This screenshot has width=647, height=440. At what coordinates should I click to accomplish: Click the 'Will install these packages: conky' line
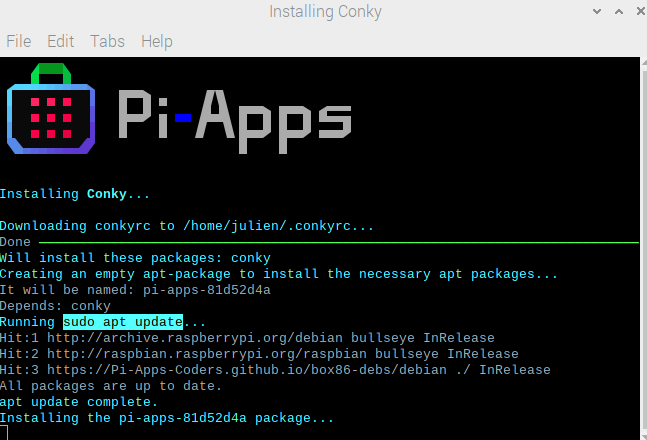pos(135,258)
